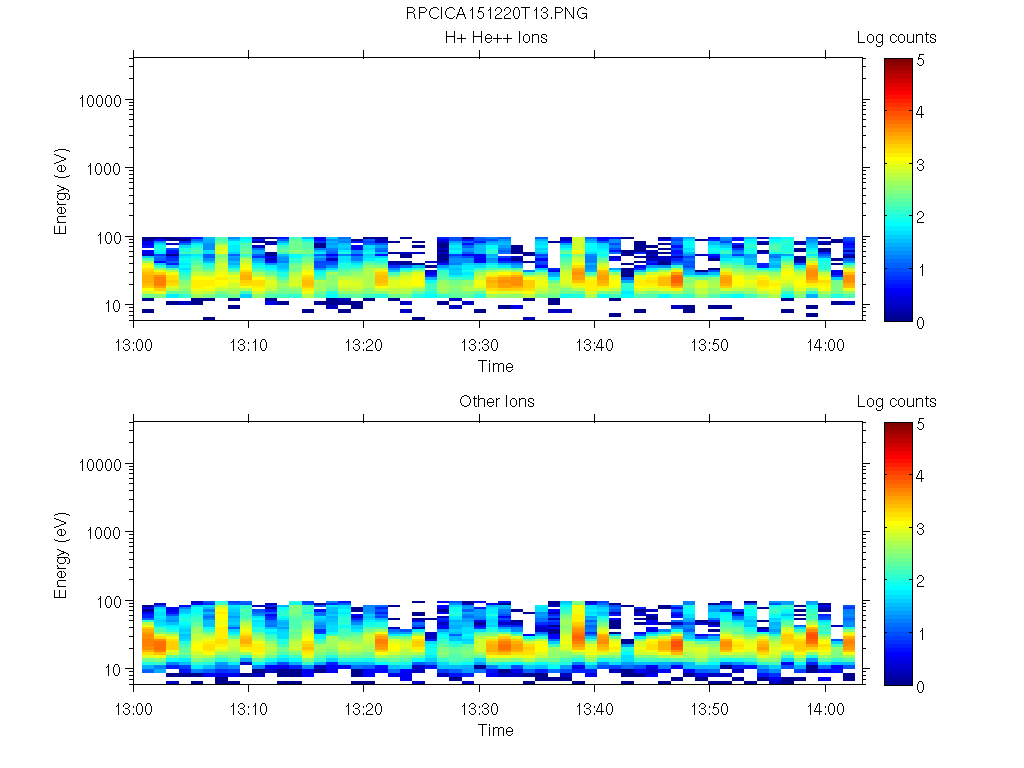
Task: Click the value 3 on the top colorbar scale
Action: pos(921,165)
